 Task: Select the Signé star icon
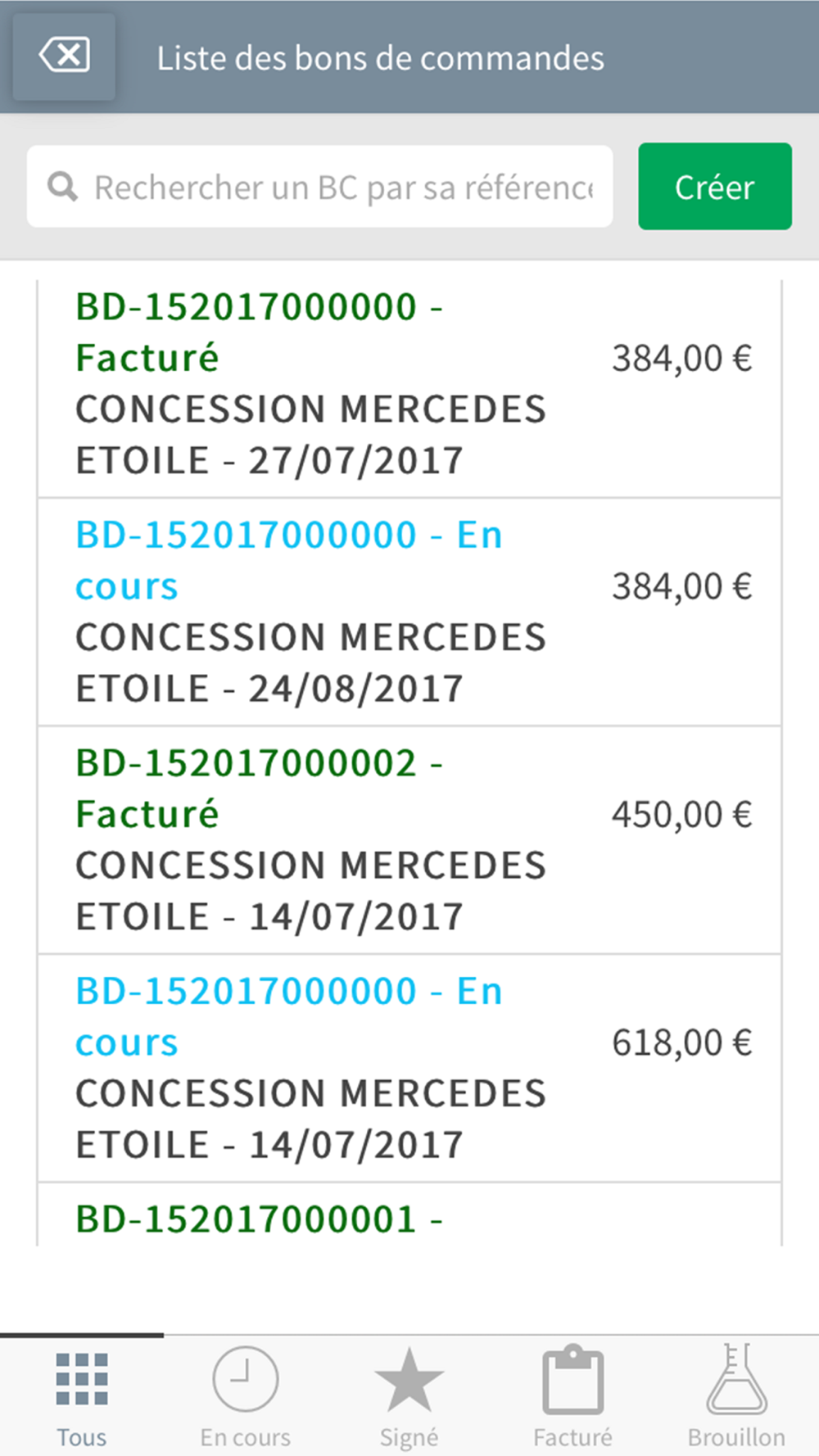point(409,1380)
